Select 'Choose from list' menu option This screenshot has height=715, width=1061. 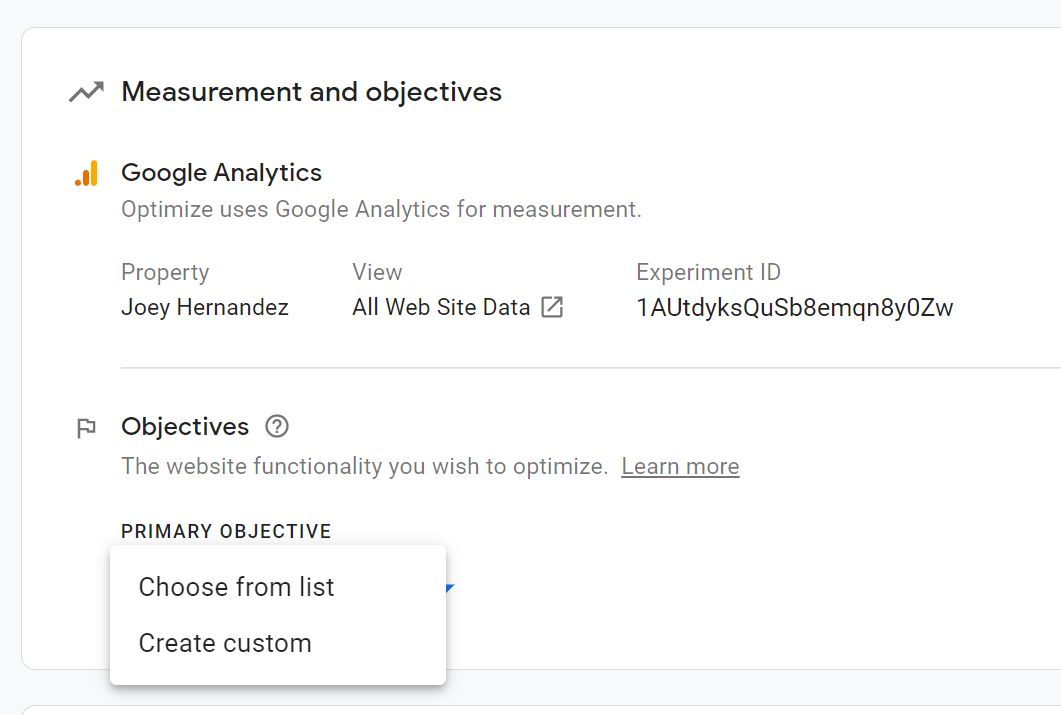click(277, 587)
